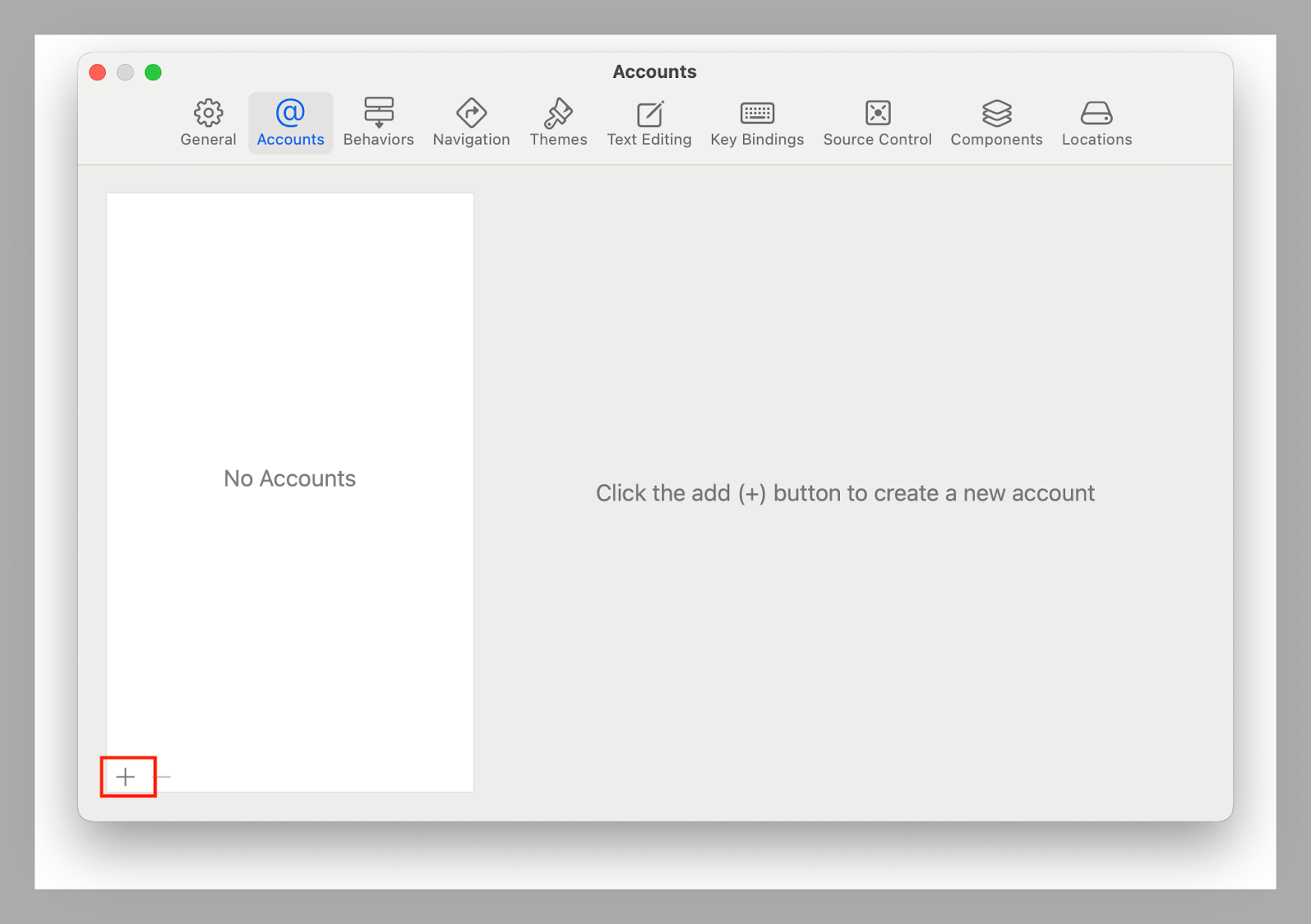The image size is (1311, 924).
Task: Click the empty white accounts list top area
Action: (x=290, y=262)
